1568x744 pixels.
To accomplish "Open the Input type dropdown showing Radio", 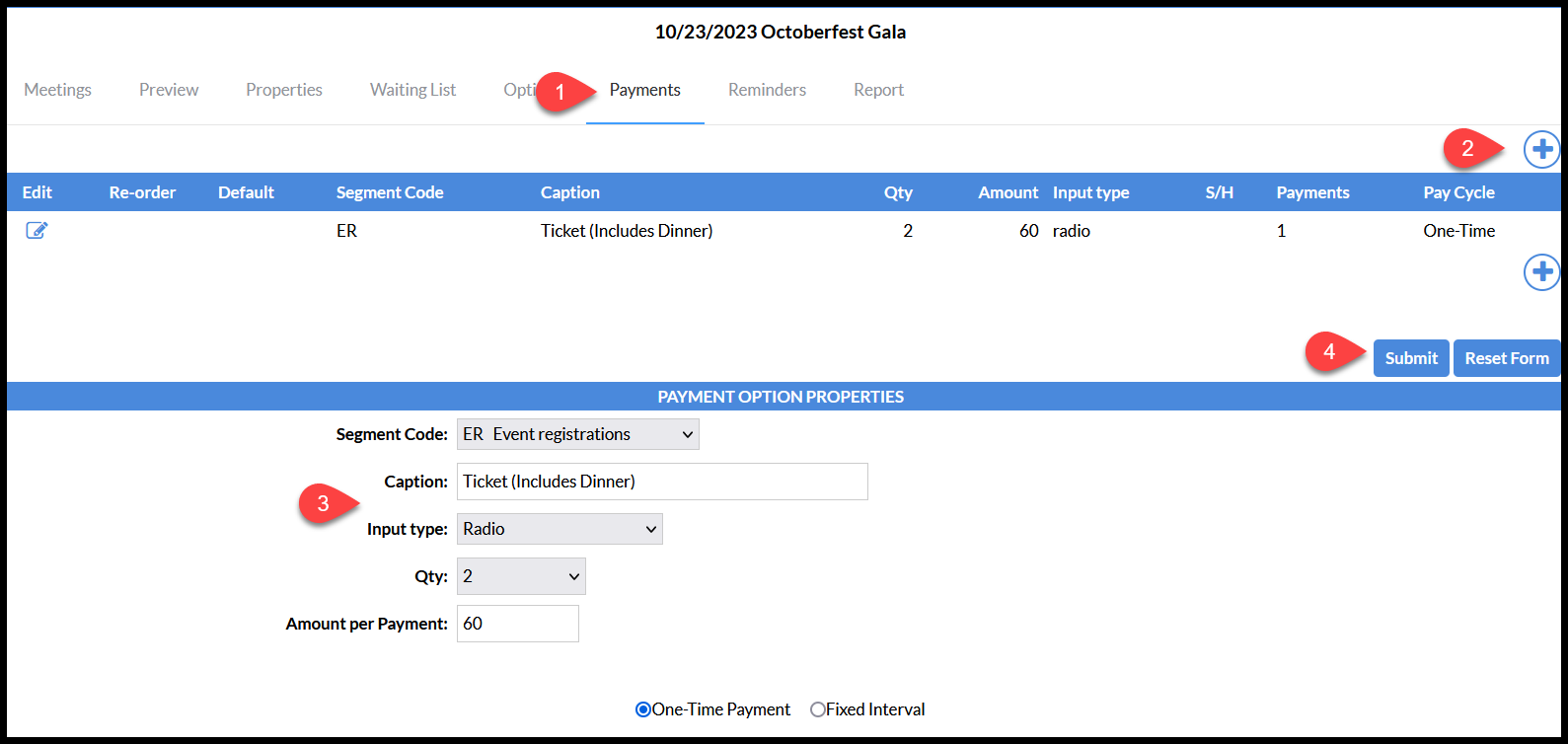I will click(560, 529).
